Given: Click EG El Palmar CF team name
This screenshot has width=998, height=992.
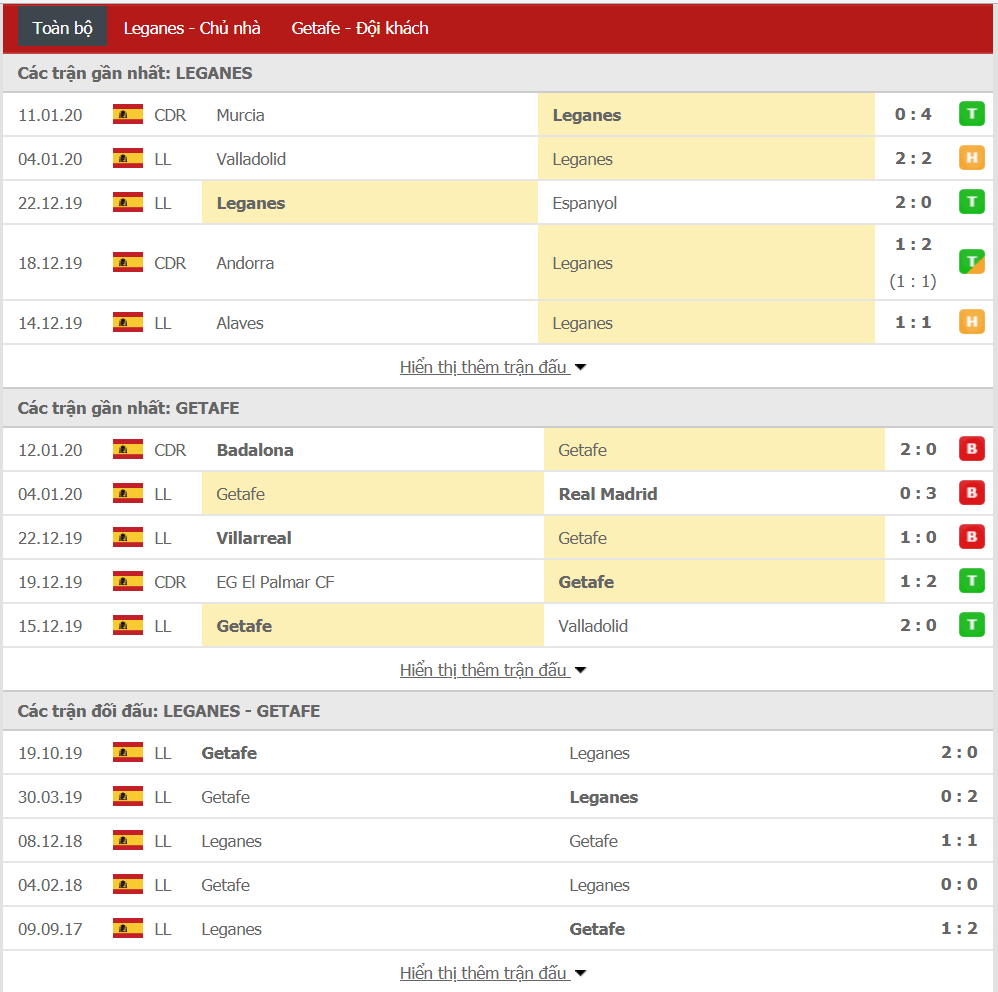Looking at the screenshot, I should point(275,582).
